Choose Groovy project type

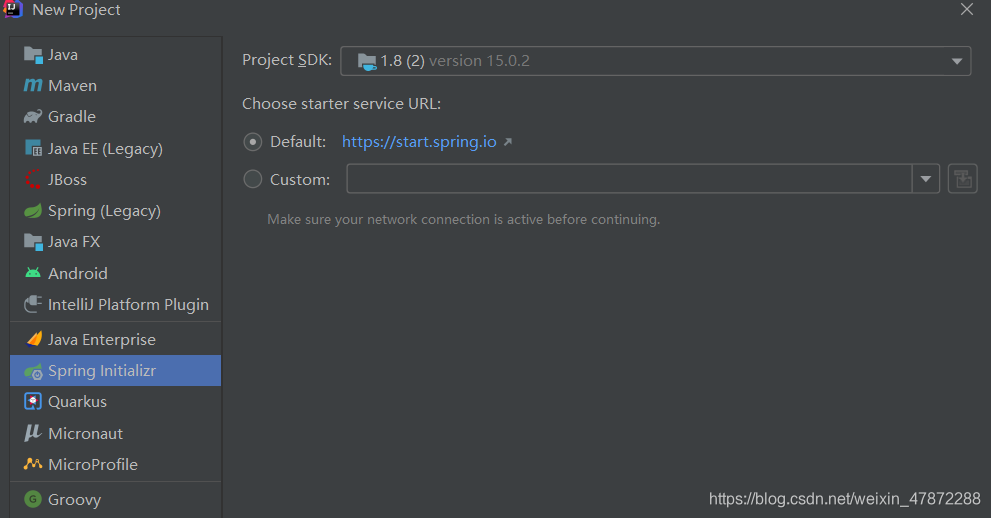[x=116, y=499]
